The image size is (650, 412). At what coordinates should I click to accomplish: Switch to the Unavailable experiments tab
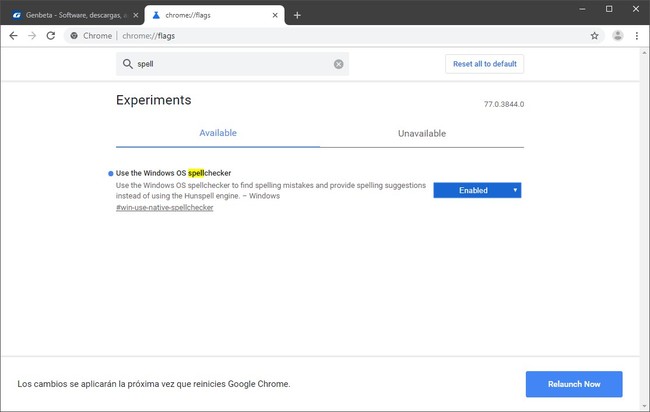click(x=422, y=133)
